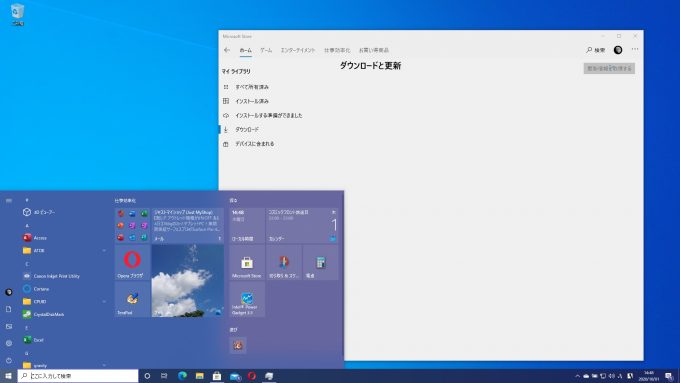
Task: Open the 電卓 calculator tile
Action: click(320, 262)
